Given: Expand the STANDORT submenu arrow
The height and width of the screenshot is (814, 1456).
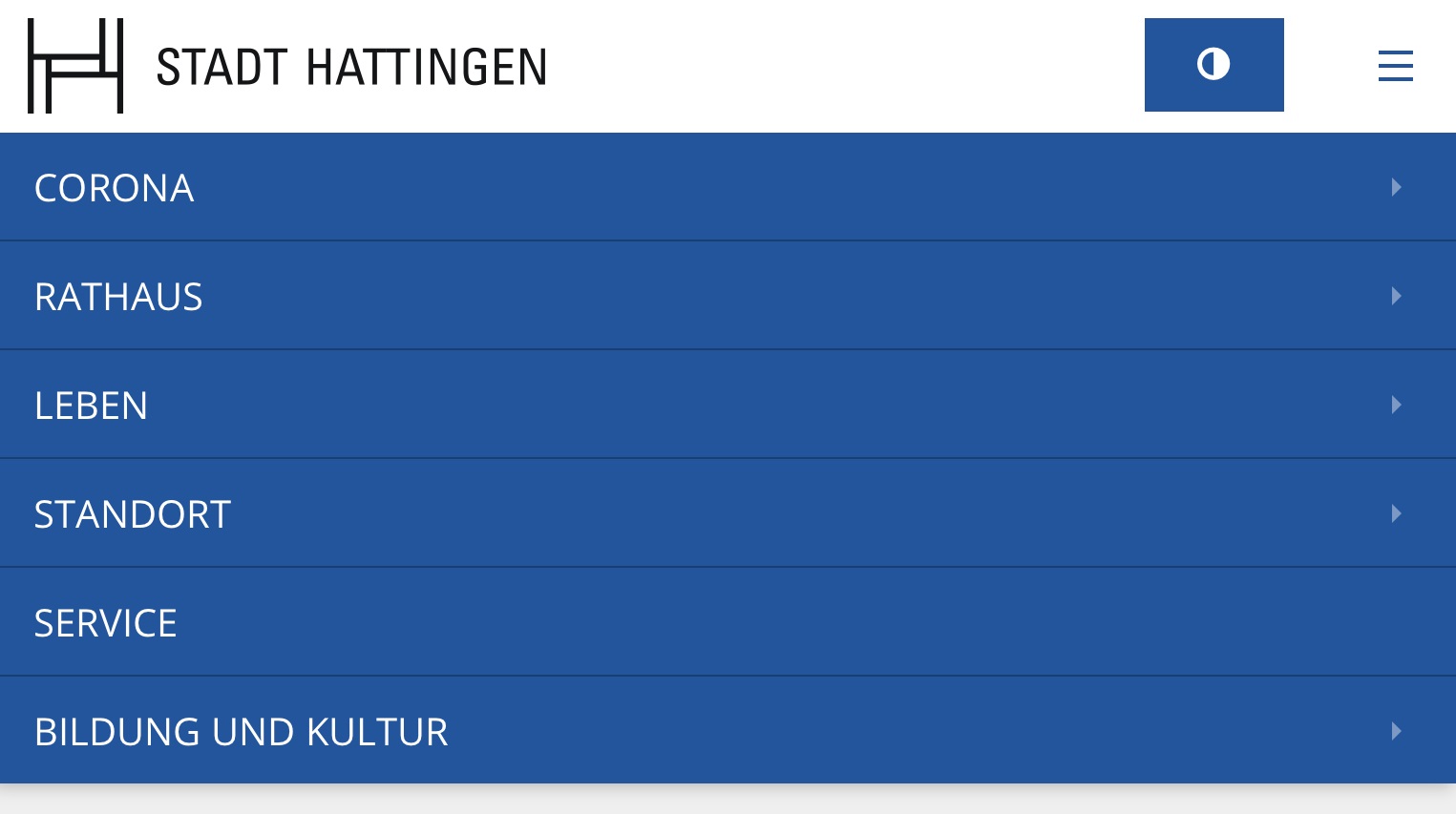Looking at the screenshot, I should click(1397, 513).
